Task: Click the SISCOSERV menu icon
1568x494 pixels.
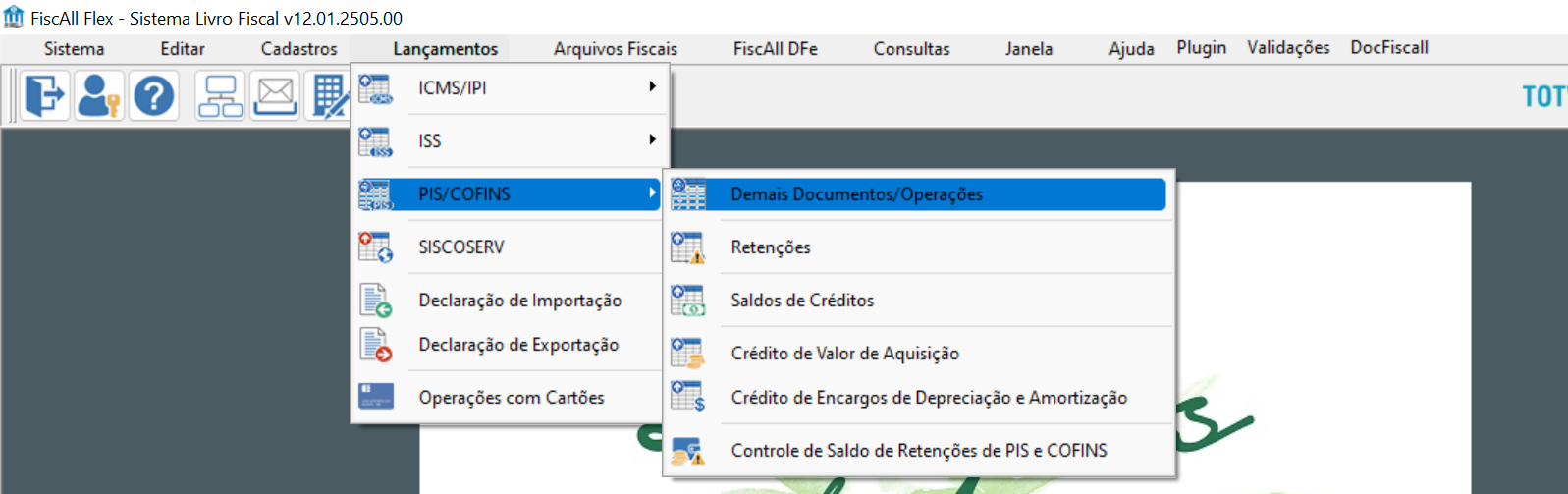Action: pyautogui.click(x=375, y=247)
